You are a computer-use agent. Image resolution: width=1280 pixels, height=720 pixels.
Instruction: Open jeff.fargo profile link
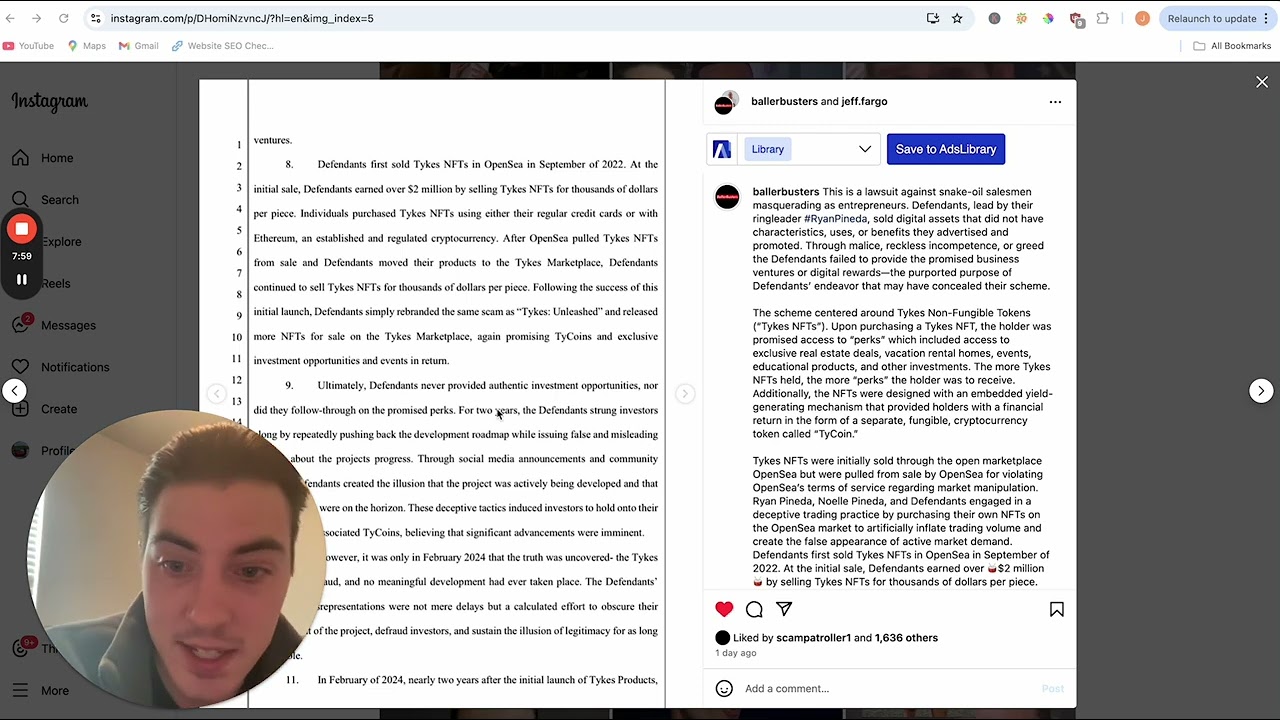(864, 101)
